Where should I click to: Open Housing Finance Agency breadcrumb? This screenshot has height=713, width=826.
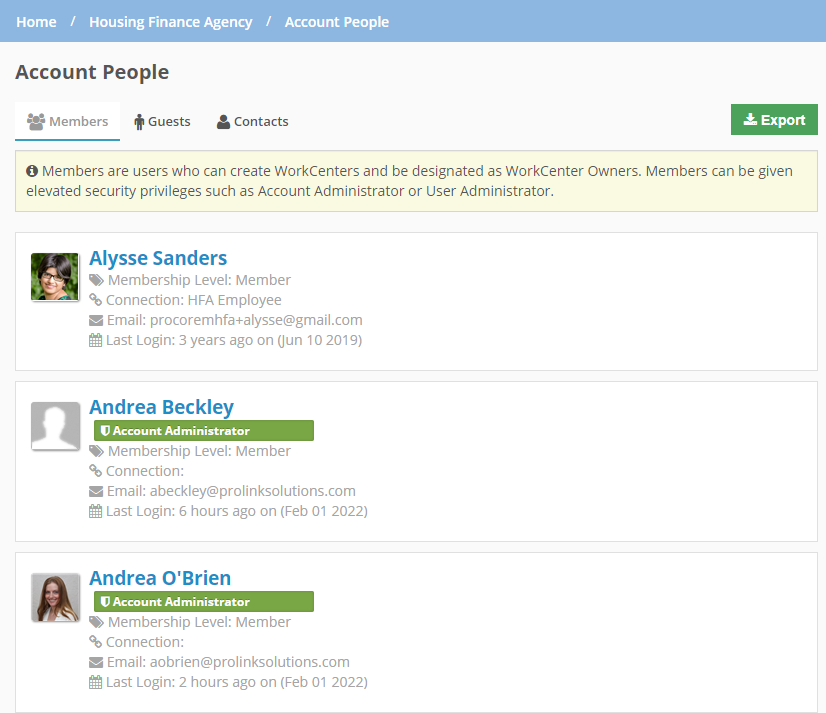171,22
